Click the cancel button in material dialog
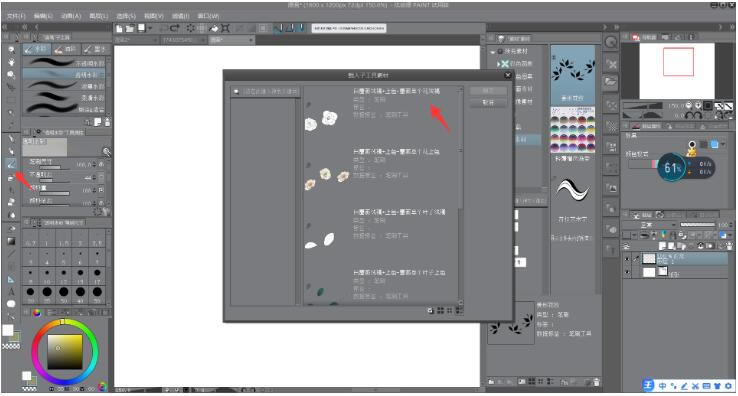The height and width of the screenshot is (396, 738). tap(488, 102)
